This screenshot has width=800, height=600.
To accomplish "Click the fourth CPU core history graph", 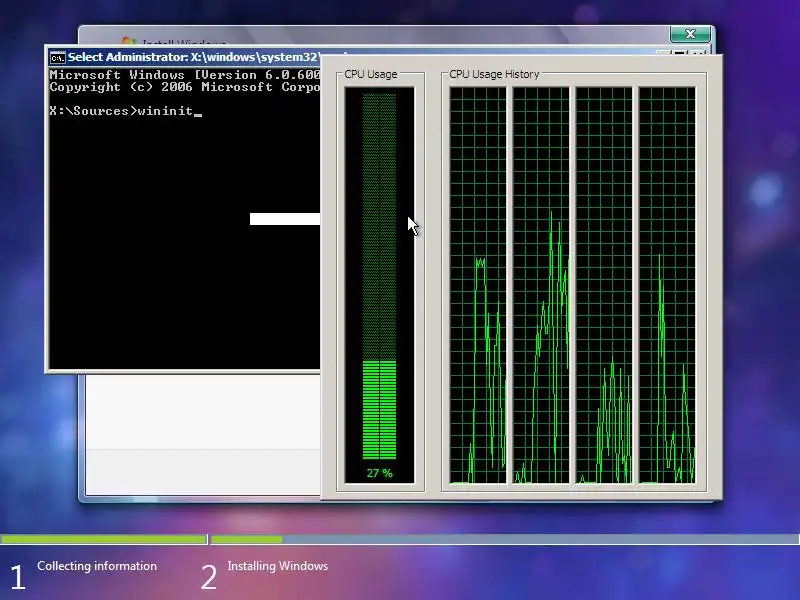I will [x=667, y=285].
